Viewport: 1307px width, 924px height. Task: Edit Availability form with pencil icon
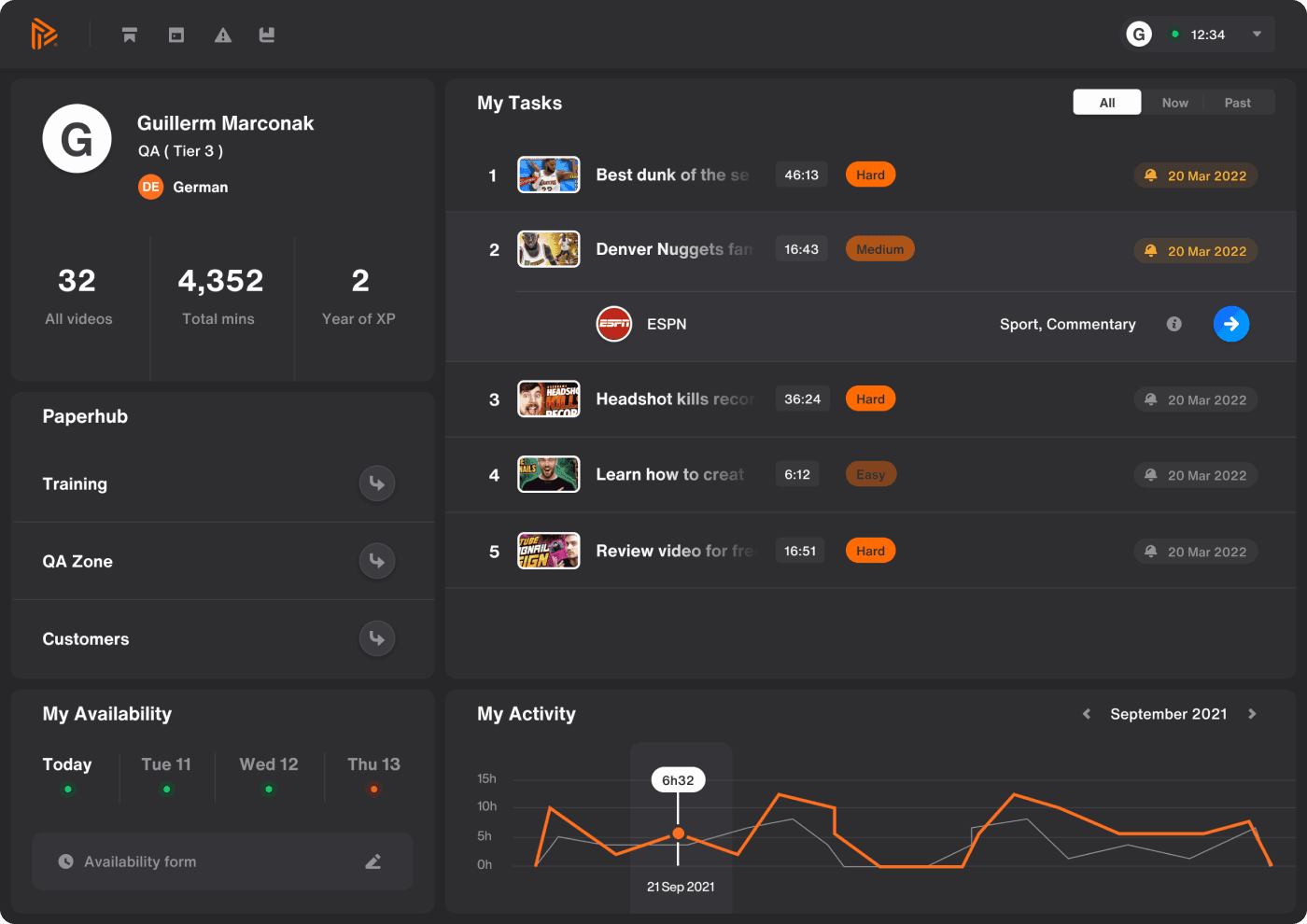click(373, 861)
